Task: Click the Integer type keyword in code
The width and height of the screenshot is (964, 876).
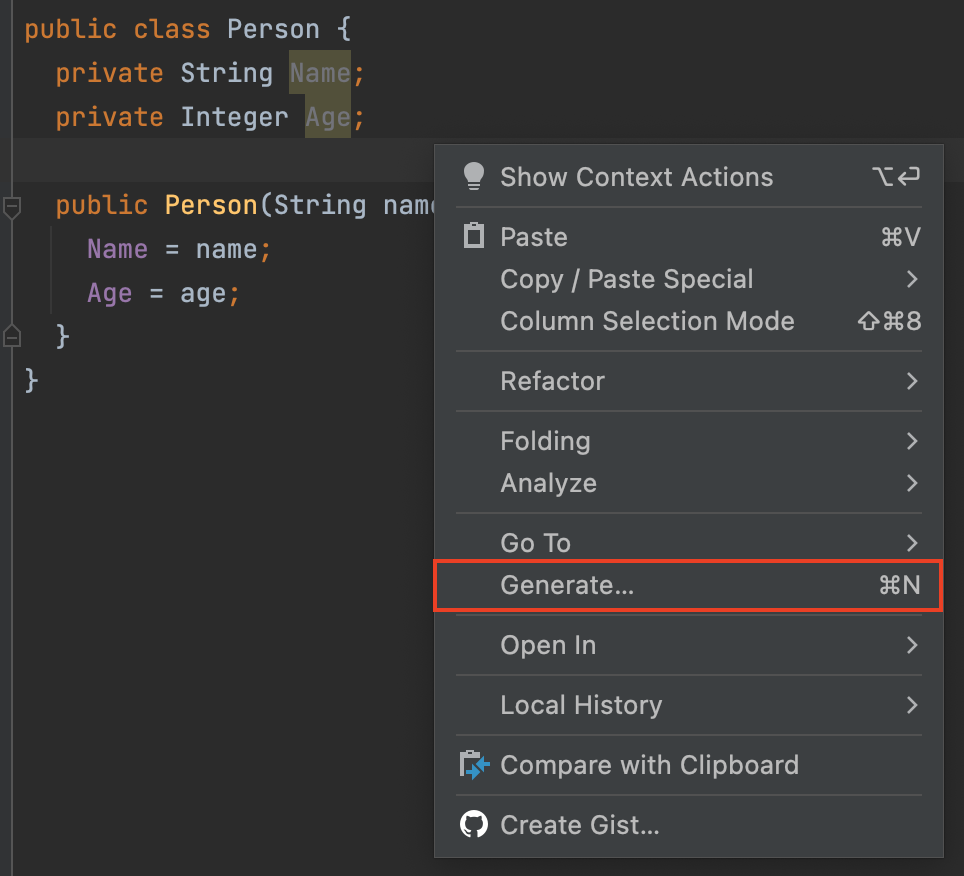Action: pyautogui.click(x=235, y=117)
